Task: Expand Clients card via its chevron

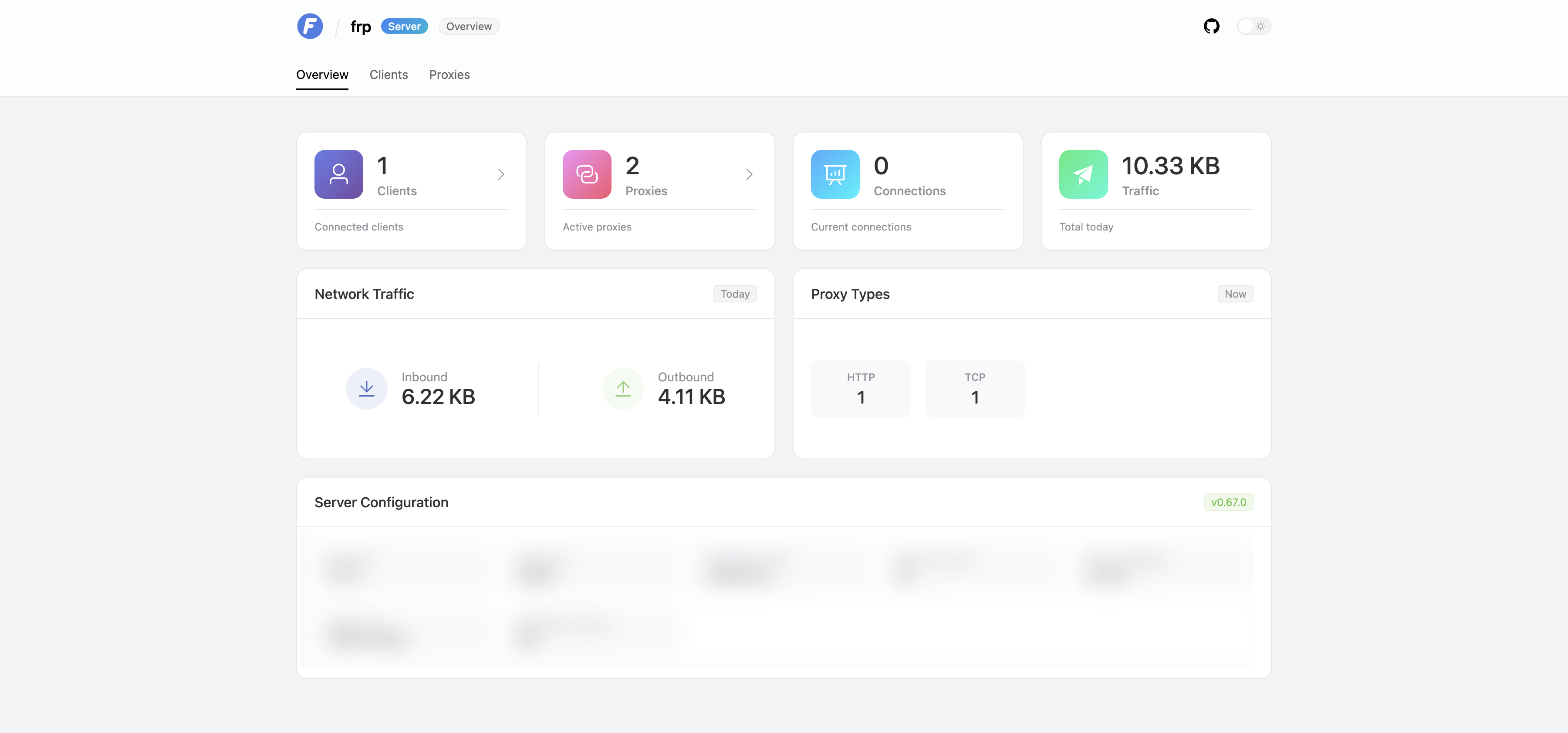Action: pyautogui.click(x=501, y=174)
